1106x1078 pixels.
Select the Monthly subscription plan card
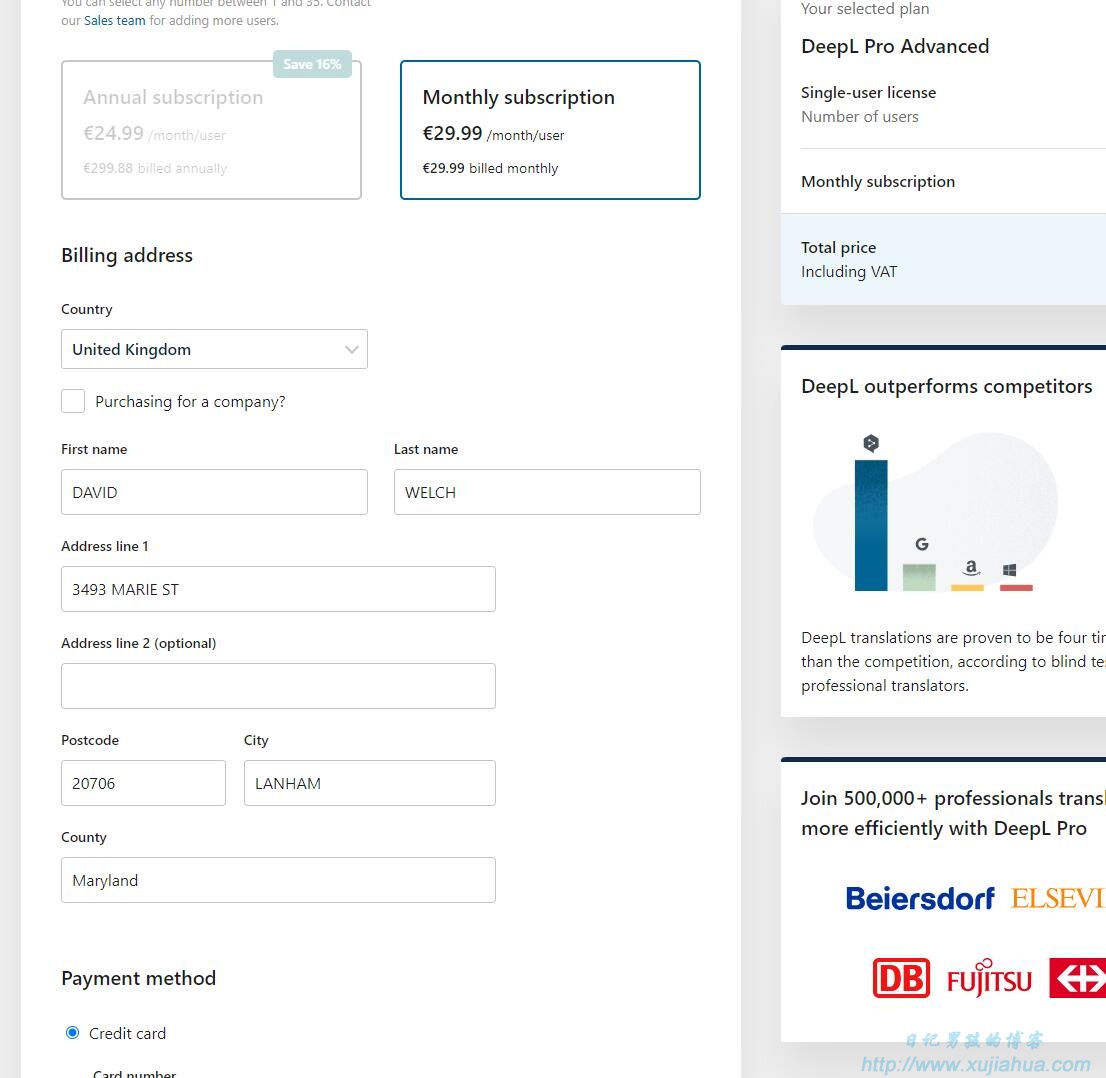tap(550, 130)
